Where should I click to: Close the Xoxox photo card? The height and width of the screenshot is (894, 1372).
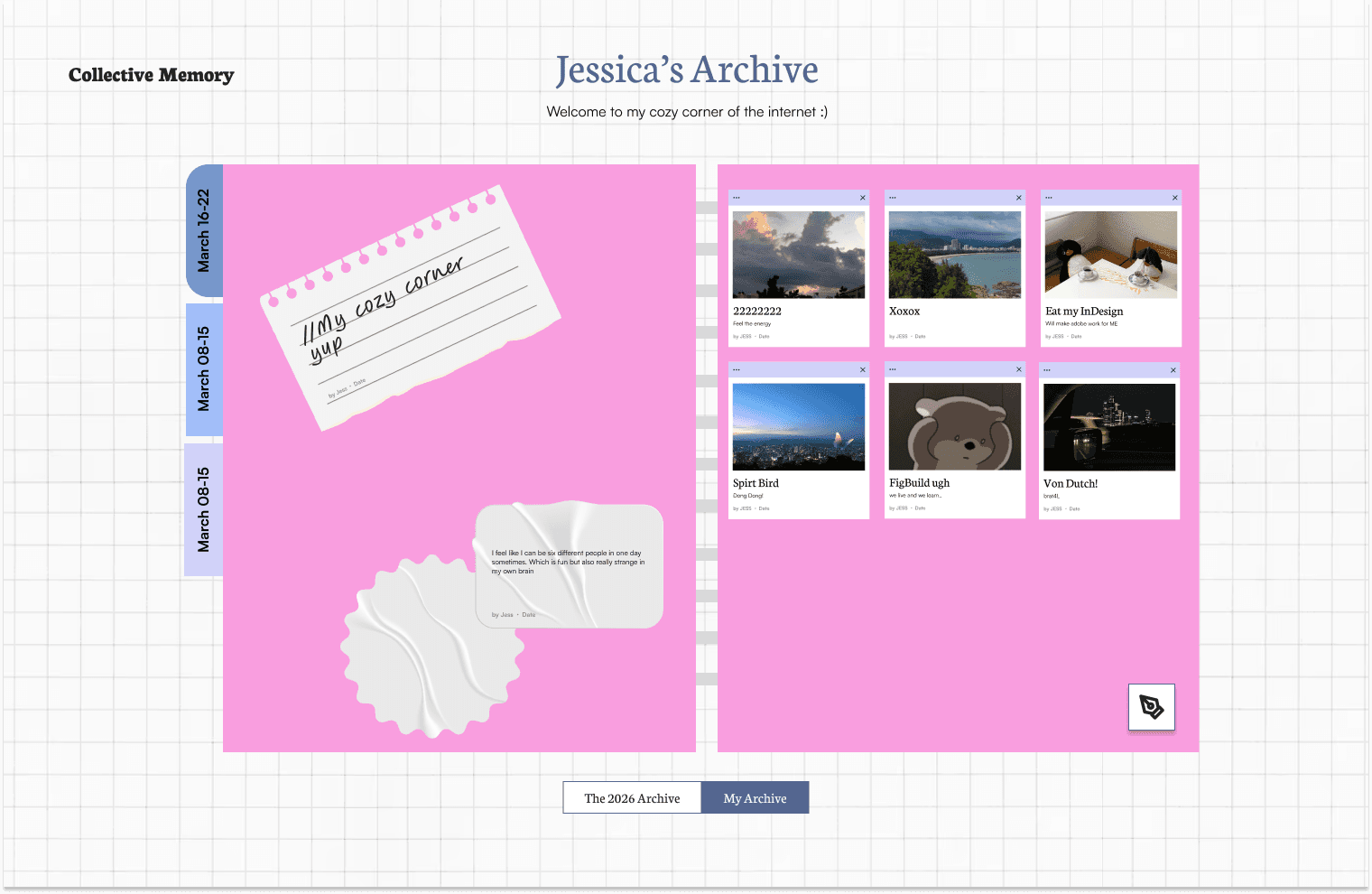pyautogui.click(x=1018, y=198)
